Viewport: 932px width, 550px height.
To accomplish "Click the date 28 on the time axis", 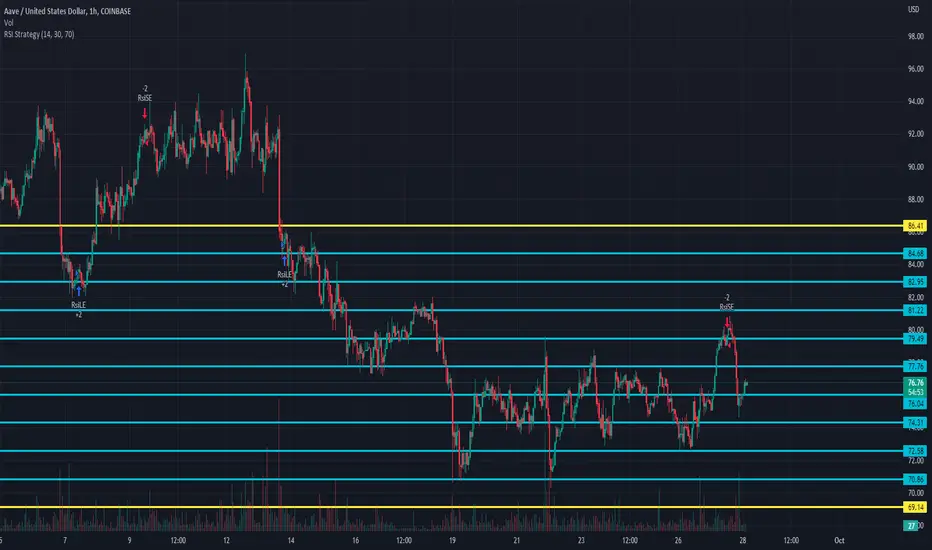I will [x=742, y=540].
